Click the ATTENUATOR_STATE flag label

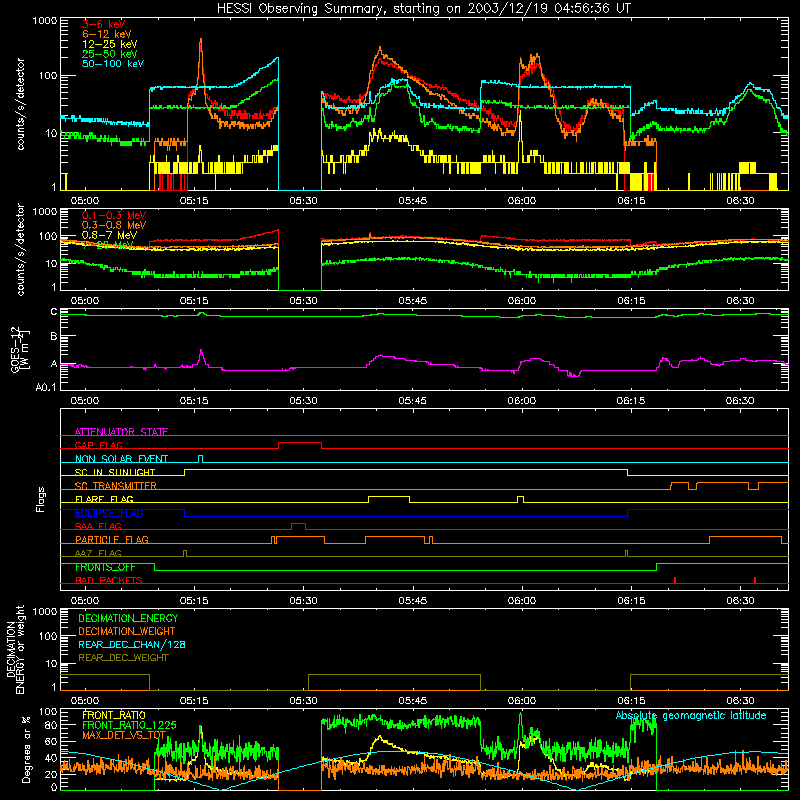[121, 432]
